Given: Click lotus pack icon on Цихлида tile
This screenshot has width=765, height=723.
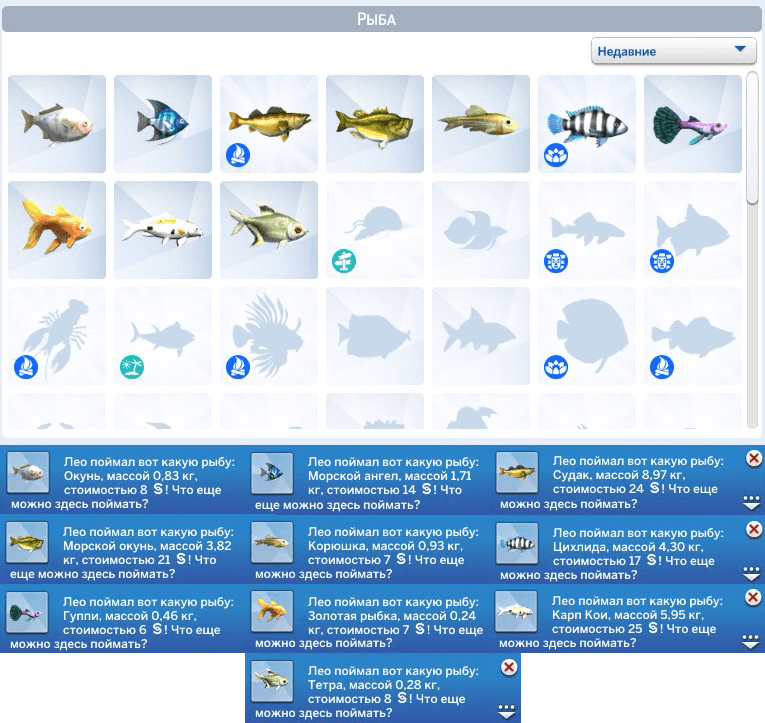Looking at the screenshot, I should coord(556,155).
